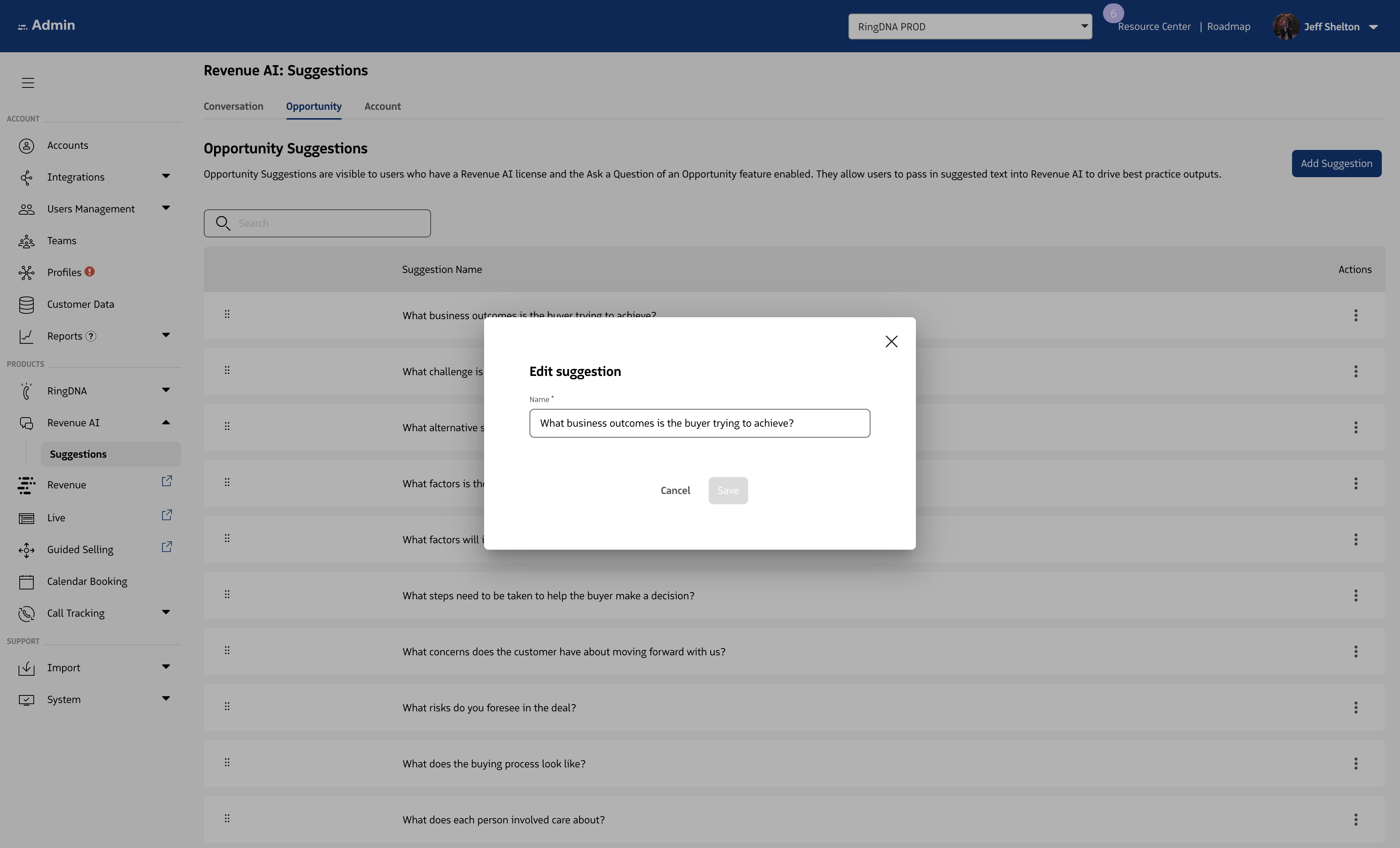Screen dimensions: 1400x848
Task: Open actions menu for buying process suggestion
Action: coord(1356,763)
